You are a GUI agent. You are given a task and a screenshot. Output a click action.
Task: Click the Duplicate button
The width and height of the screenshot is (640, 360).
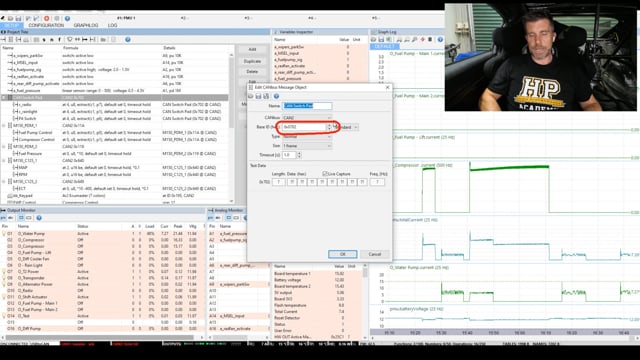click(252, 61)
